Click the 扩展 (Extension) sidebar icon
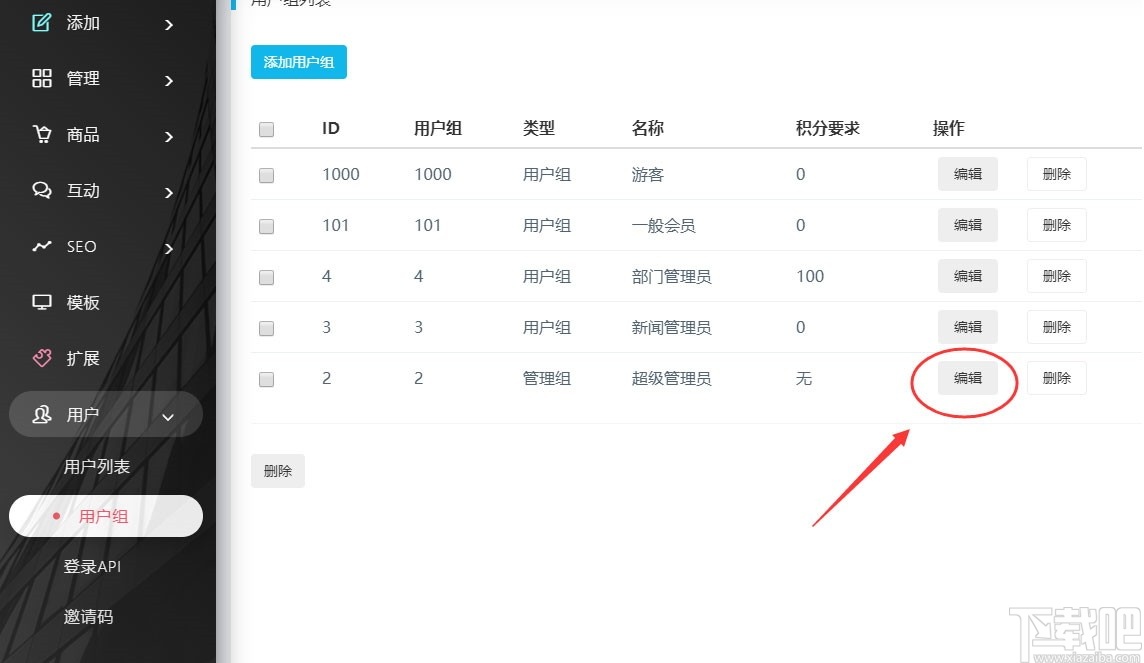The image size is (1144, 663). [41, 358]
